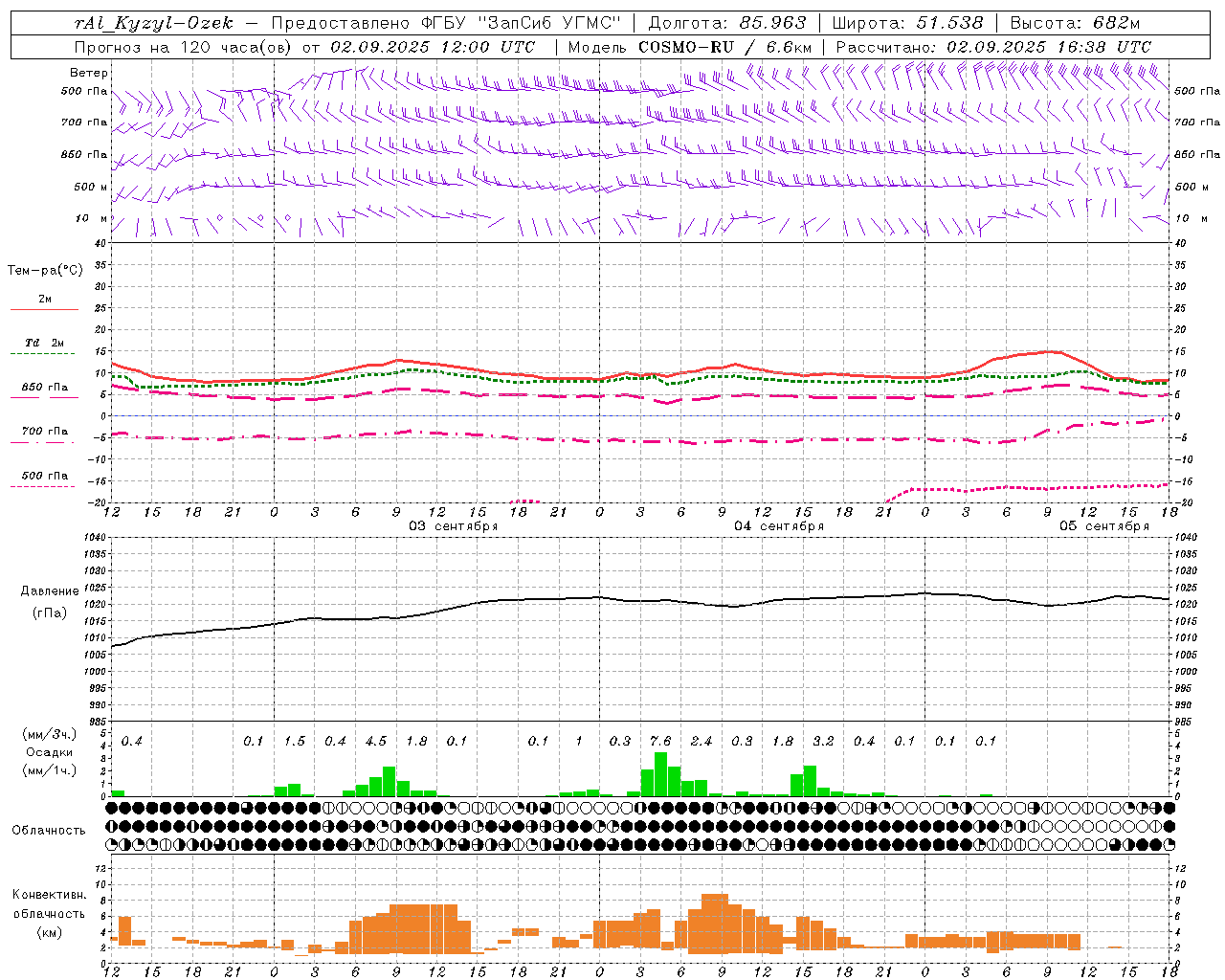Click the dashed line sample under Td 2м legend

[x=44, y=354]
